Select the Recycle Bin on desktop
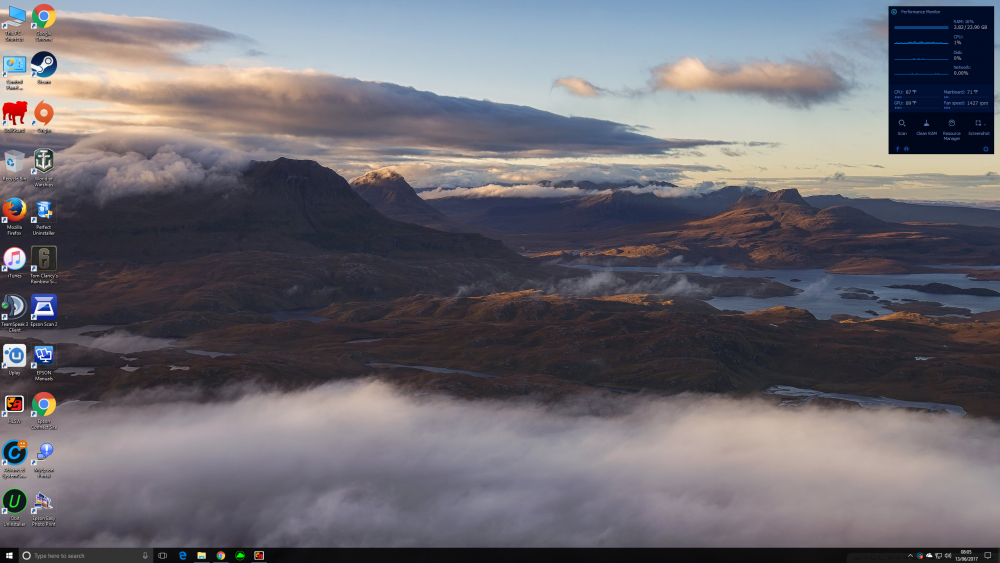 pos(14,162)
